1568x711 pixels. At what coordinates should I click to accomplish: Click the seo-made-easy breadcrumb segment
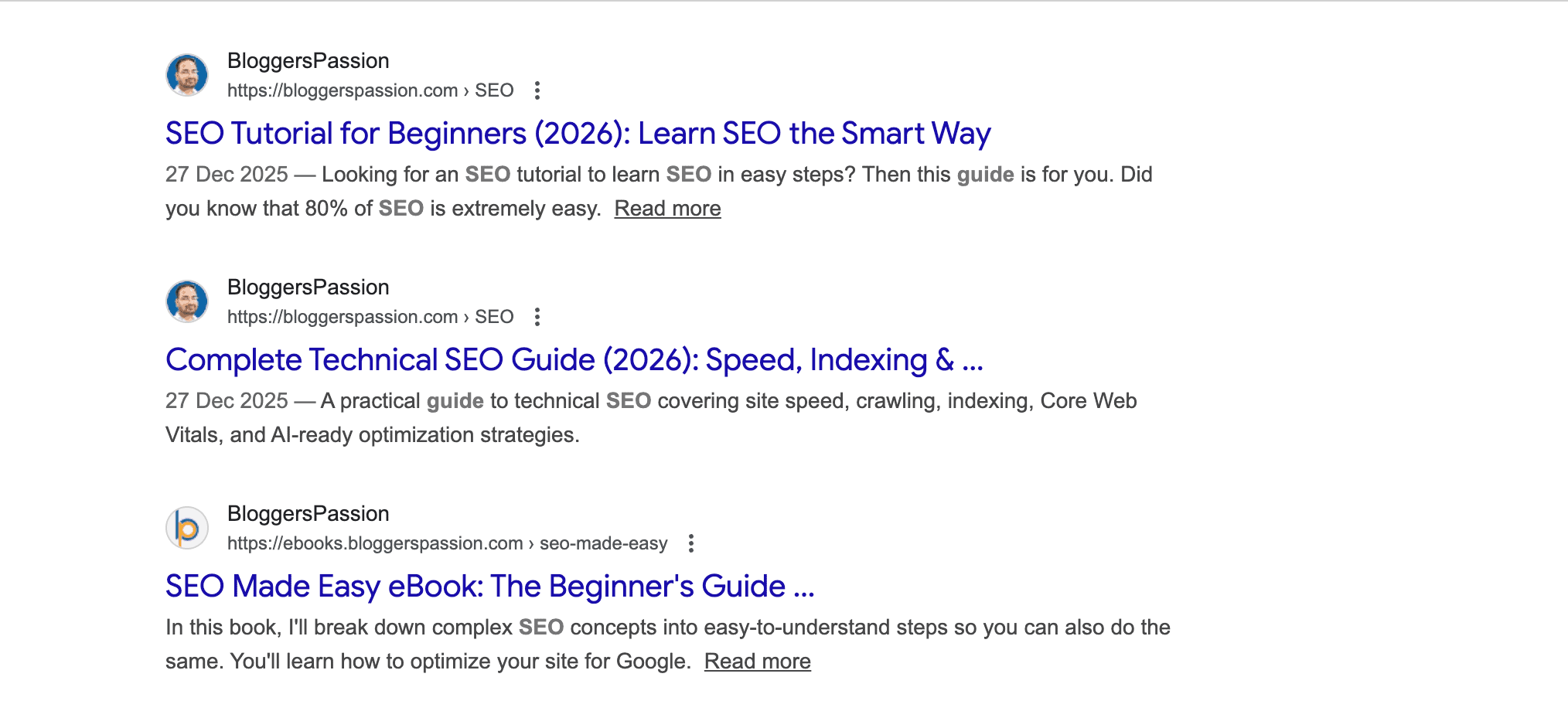click(x=604, y=544)
